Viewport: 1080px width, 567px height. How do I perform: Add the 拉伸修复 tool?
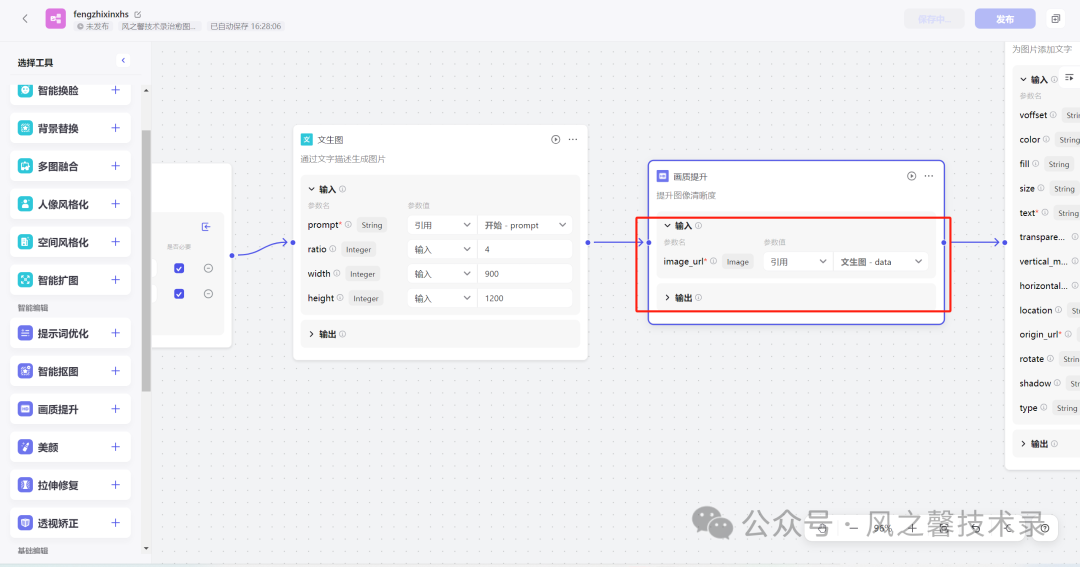coord(116,485)
